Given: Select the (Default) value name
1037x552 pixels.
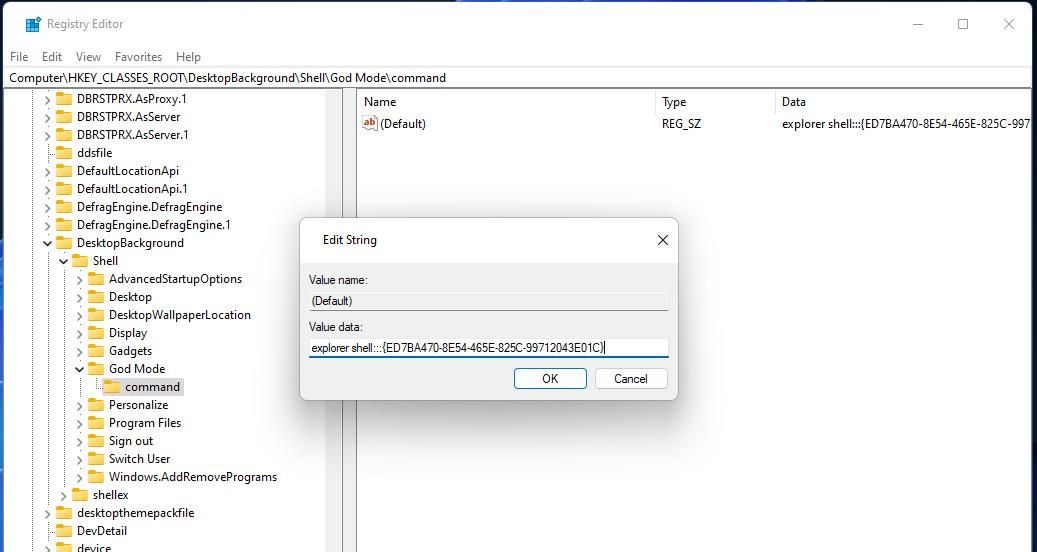Looking at the screenshot, I should click(403, 124).
